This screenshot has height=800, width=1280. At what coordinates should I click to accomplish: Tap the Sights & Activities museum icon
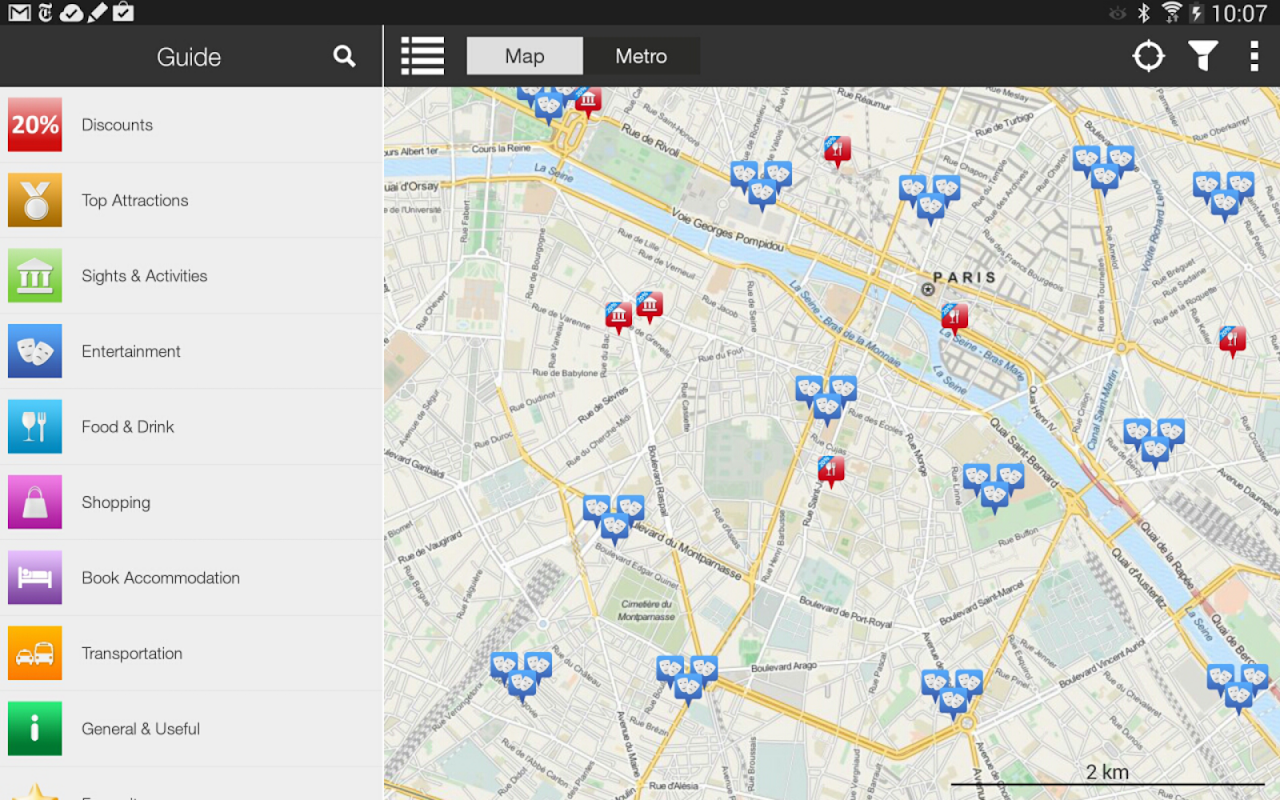pyautogui.click(x=35, y=275)
